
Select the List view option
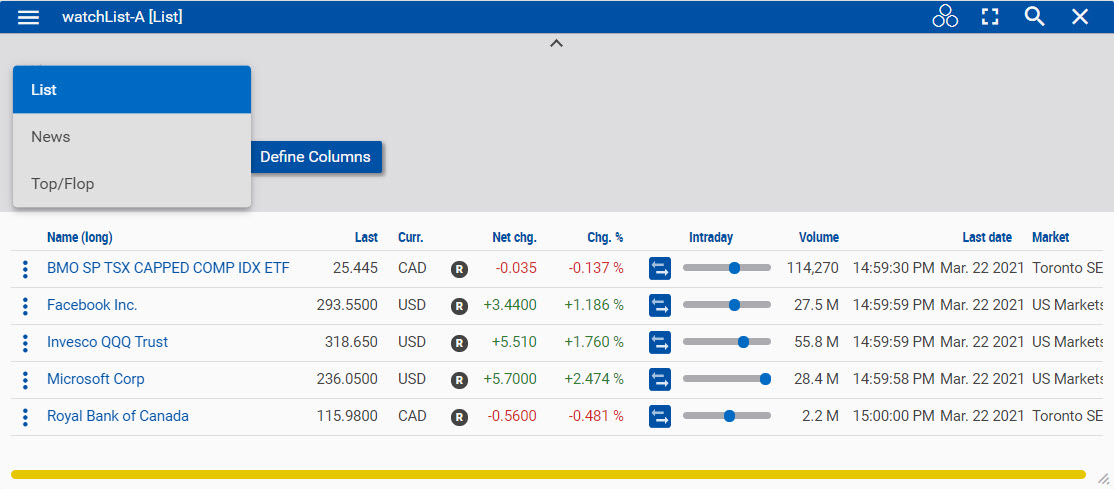pos(132,90)
